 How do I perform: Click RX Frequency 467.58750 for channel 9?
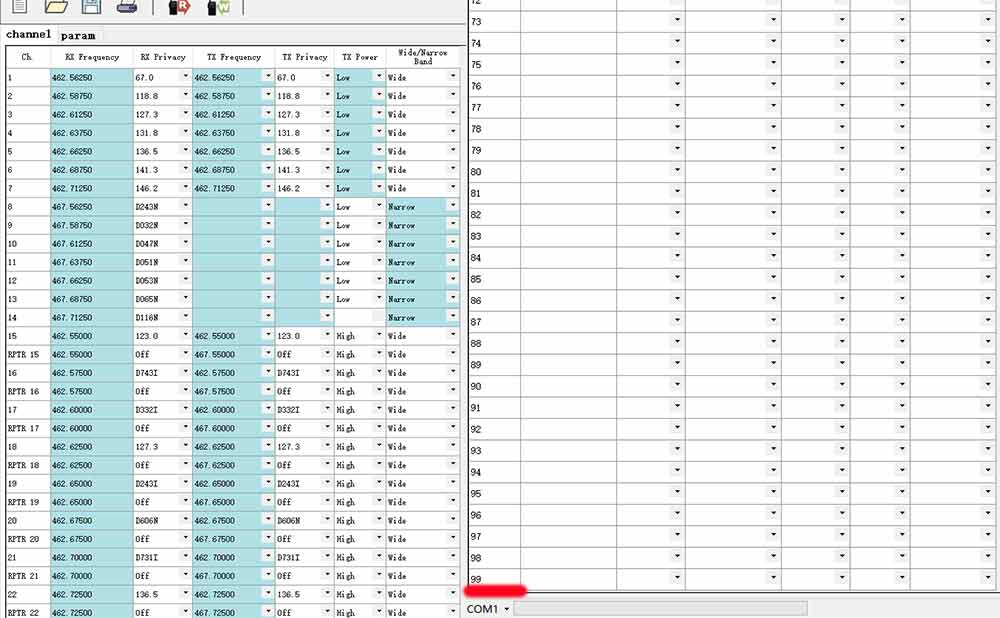(x=92, y=225)
